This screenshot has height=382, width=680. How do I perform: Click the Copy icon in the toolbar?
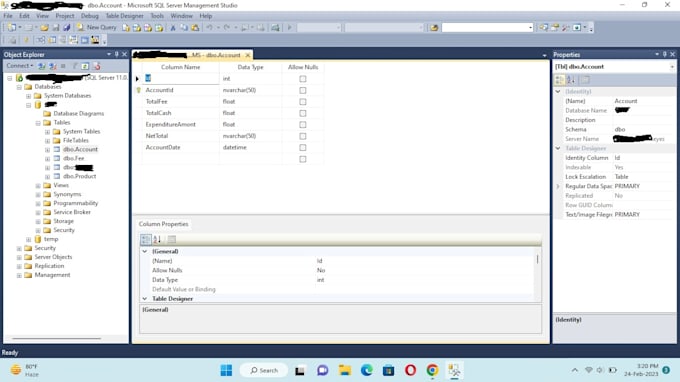click(184, 28)
